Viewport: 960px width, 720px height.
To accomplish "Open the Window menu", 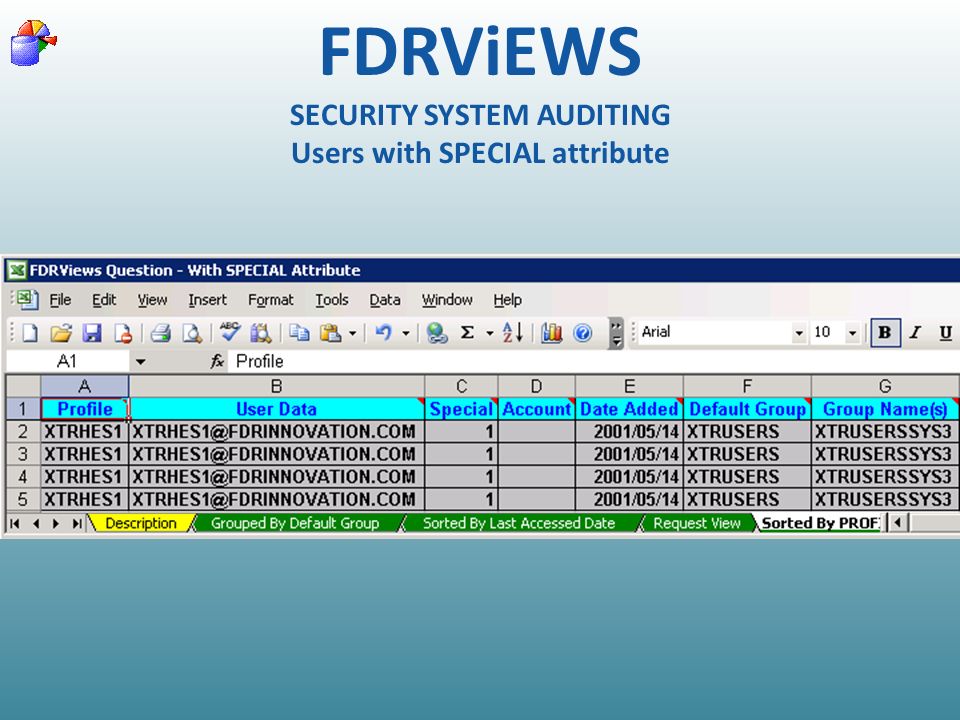I will coord(447,300).
